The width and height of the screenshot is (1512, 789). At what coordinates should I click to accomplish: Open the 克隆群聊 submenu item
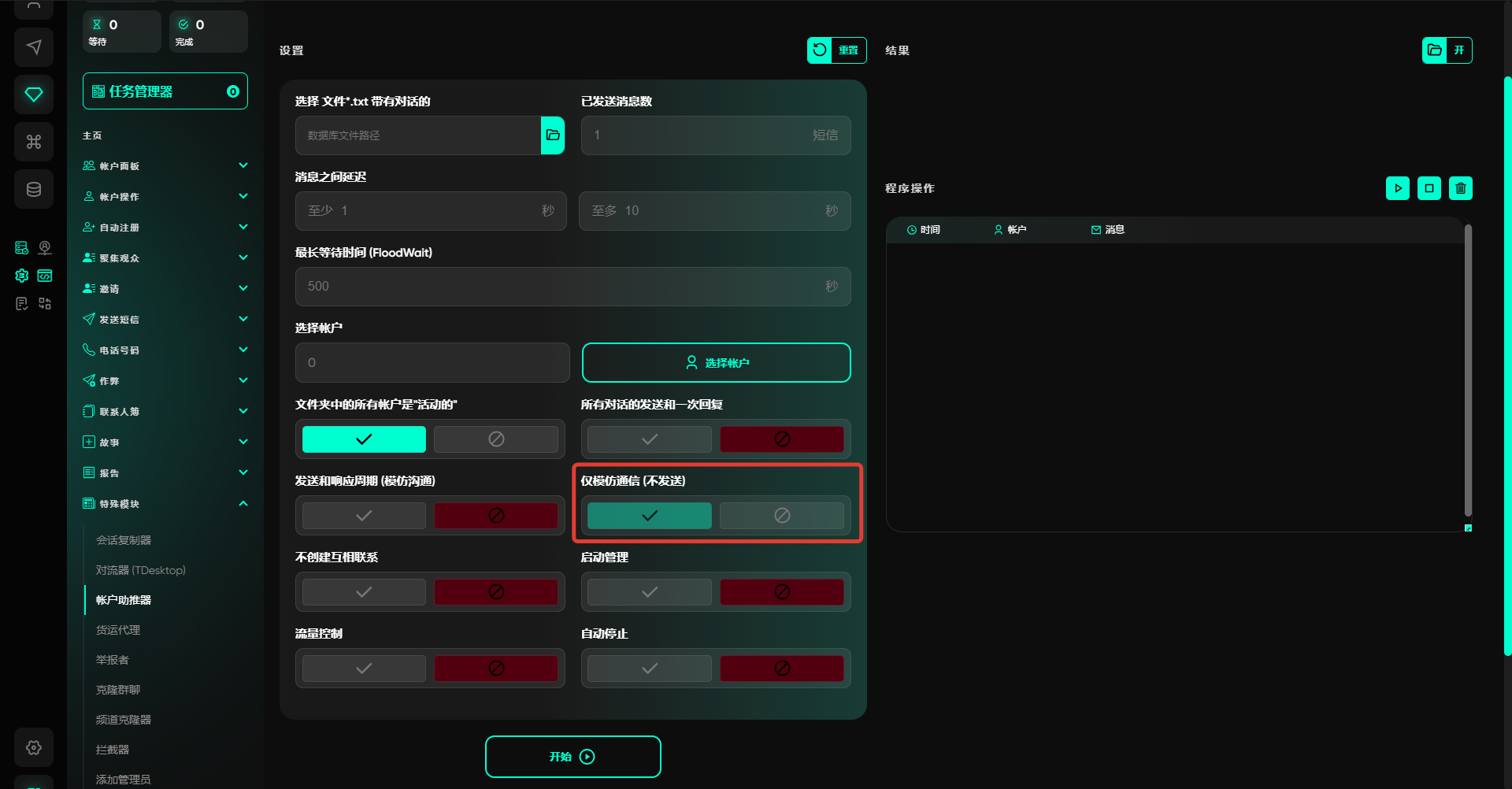pyautogui.click(x=118, y=690)
